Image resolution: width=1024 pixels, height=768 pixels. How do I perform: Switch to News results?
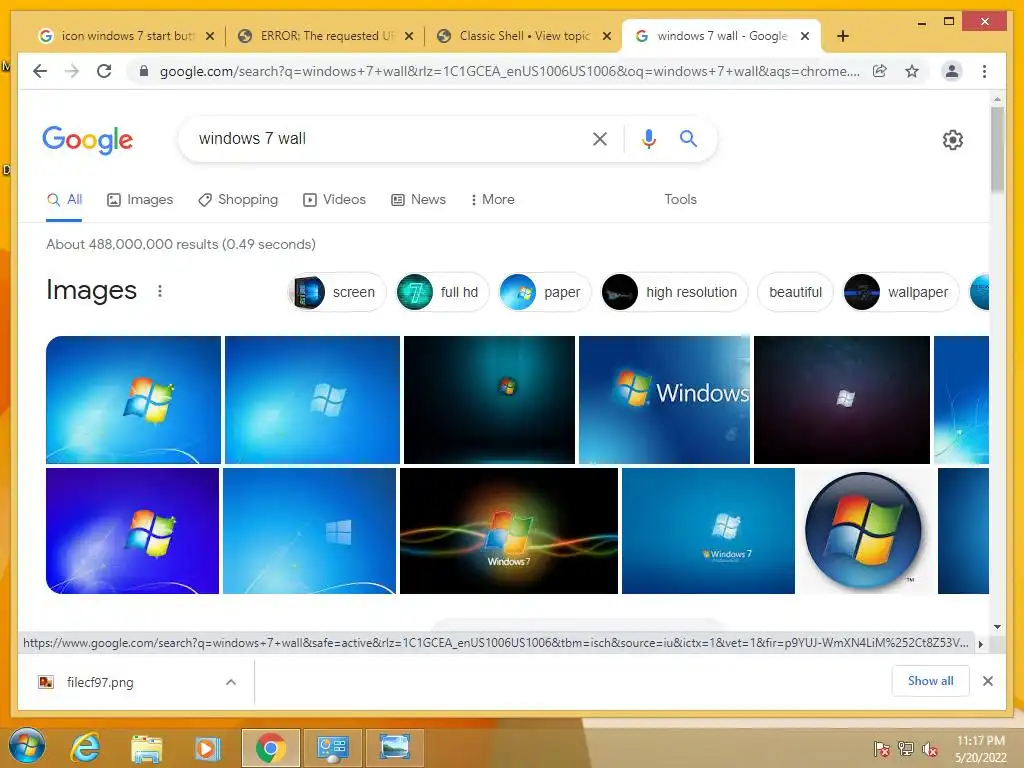tap(418, 200)
